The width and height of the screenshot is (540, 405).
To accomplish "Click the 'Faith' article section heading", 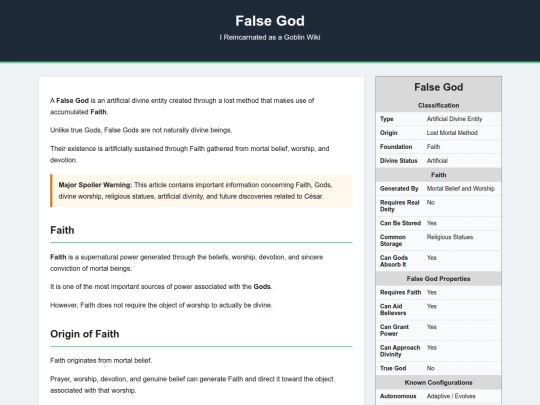I will (x=62, y=230).
